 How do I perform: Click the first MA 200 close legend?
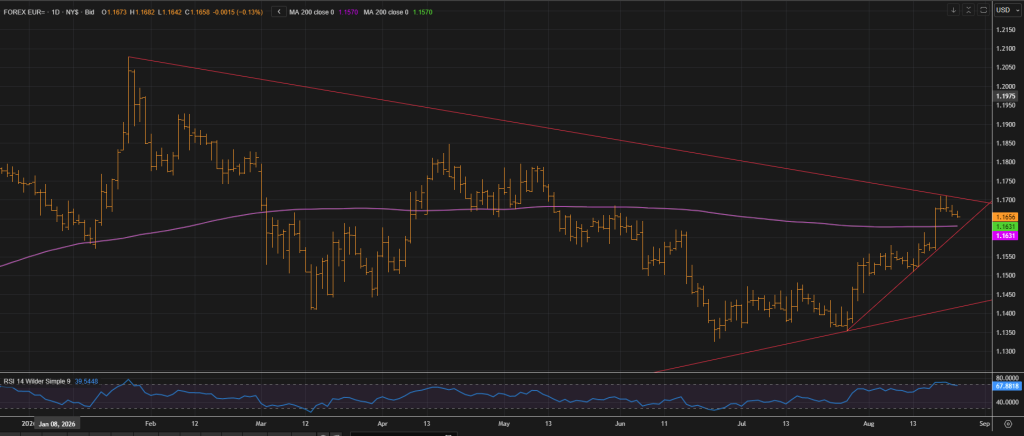pyautogui.click(x=324, y=12)
